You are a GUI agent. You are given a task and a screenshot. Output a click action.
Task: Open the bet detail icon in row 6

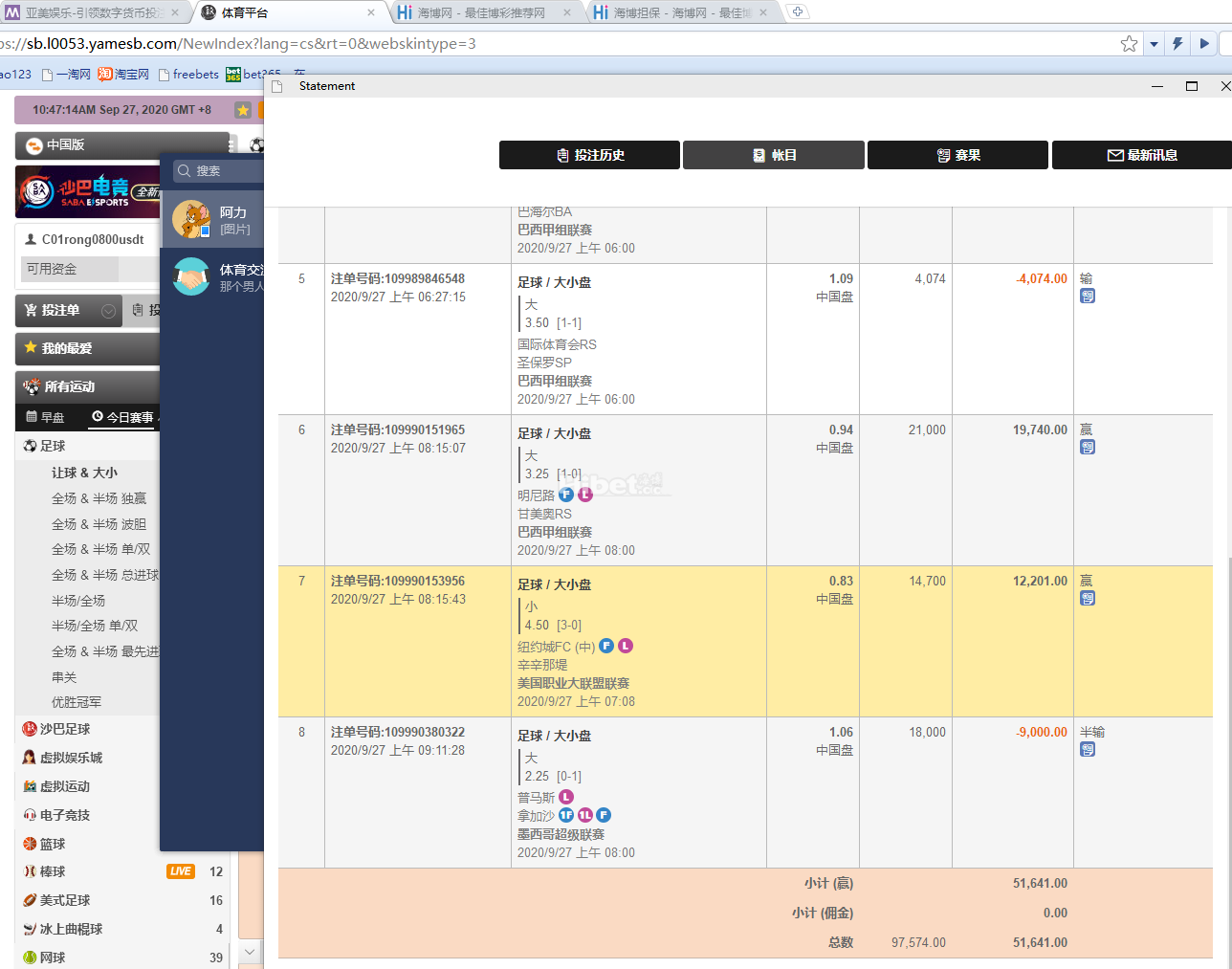[1088, 447]
